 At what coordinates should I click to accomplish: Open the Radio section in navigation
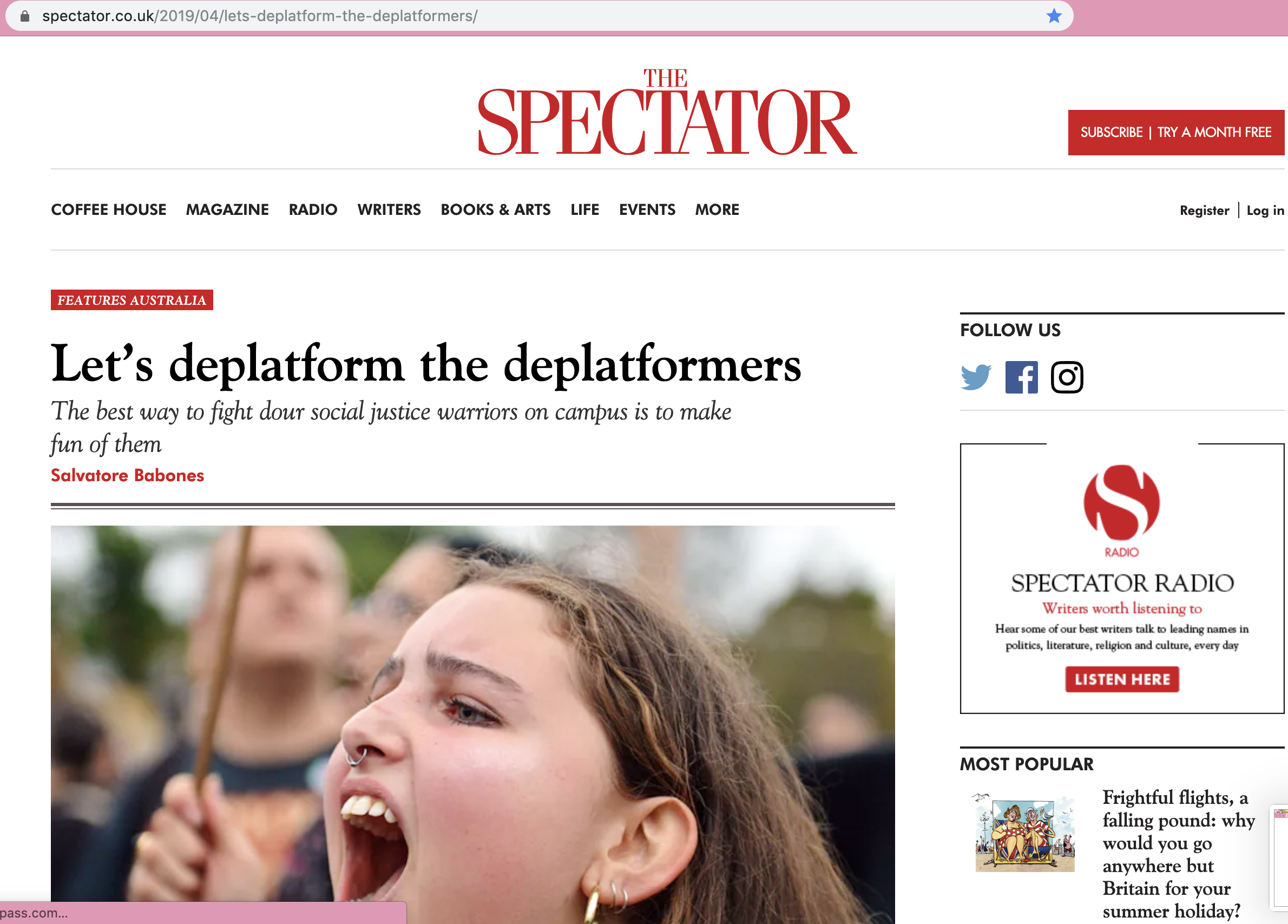point(313,210)
